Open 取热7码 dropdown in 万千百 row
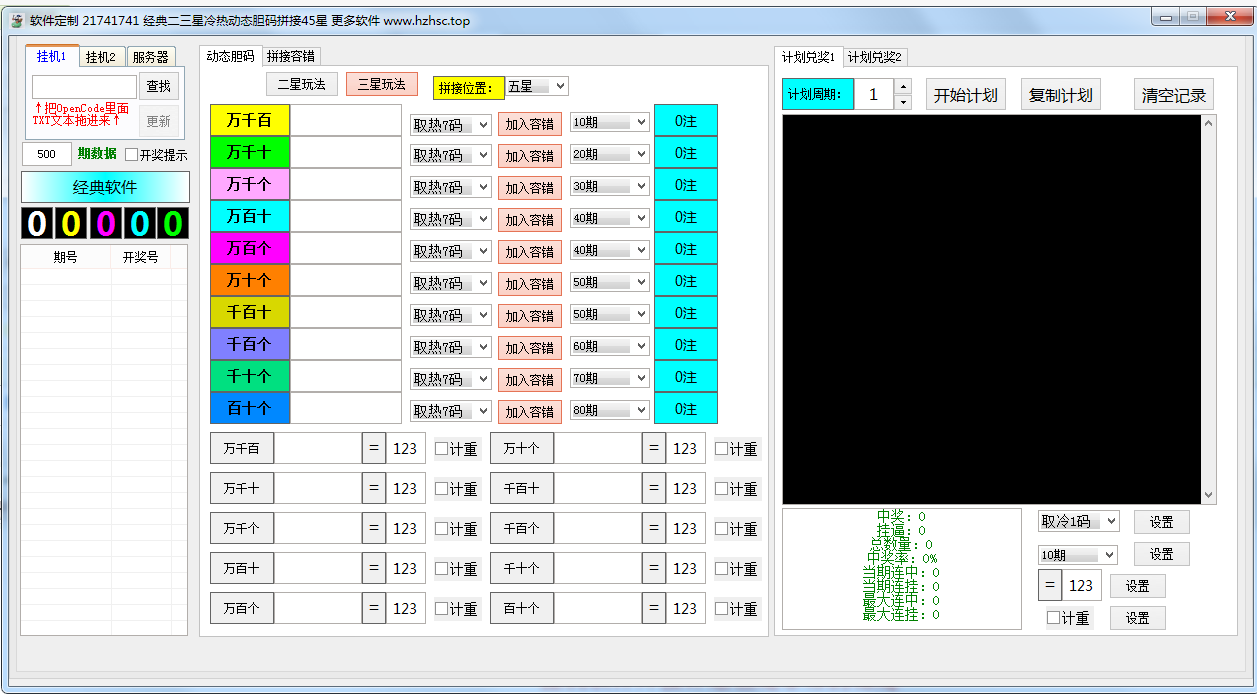 point(451,124)
